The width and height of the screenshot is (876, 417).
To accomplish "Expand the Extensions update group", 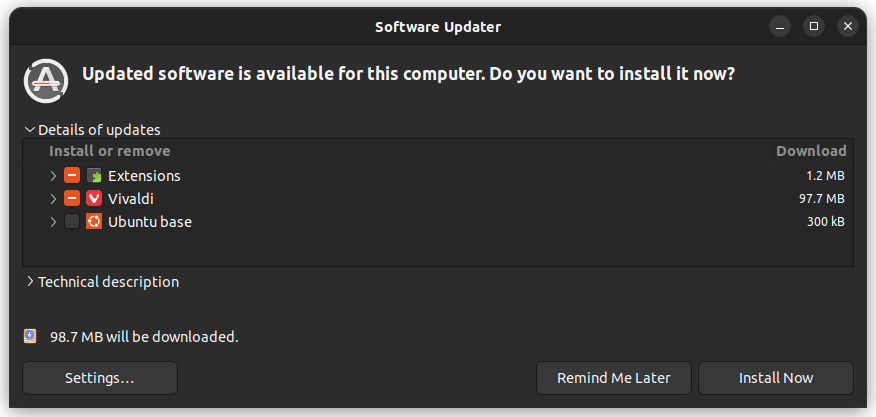I will pos(53,176).
